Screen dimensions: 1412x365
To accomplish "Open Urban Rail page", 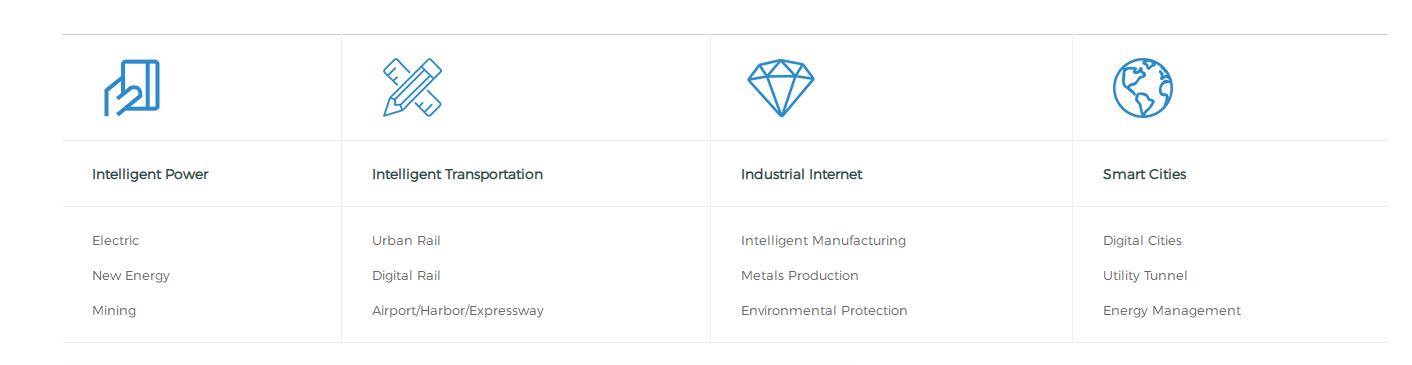I will [406, 241].
